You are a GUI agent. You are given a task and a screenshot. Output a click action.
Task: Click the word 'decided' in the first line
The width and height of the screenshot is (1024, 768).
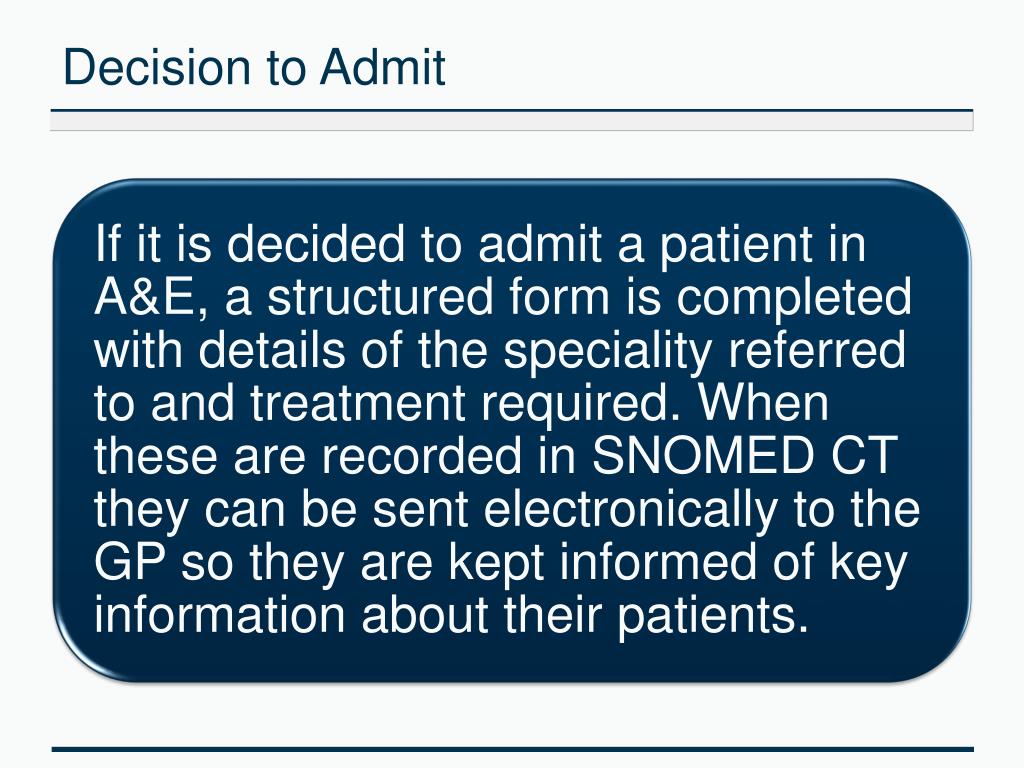(x=315, y=244)
